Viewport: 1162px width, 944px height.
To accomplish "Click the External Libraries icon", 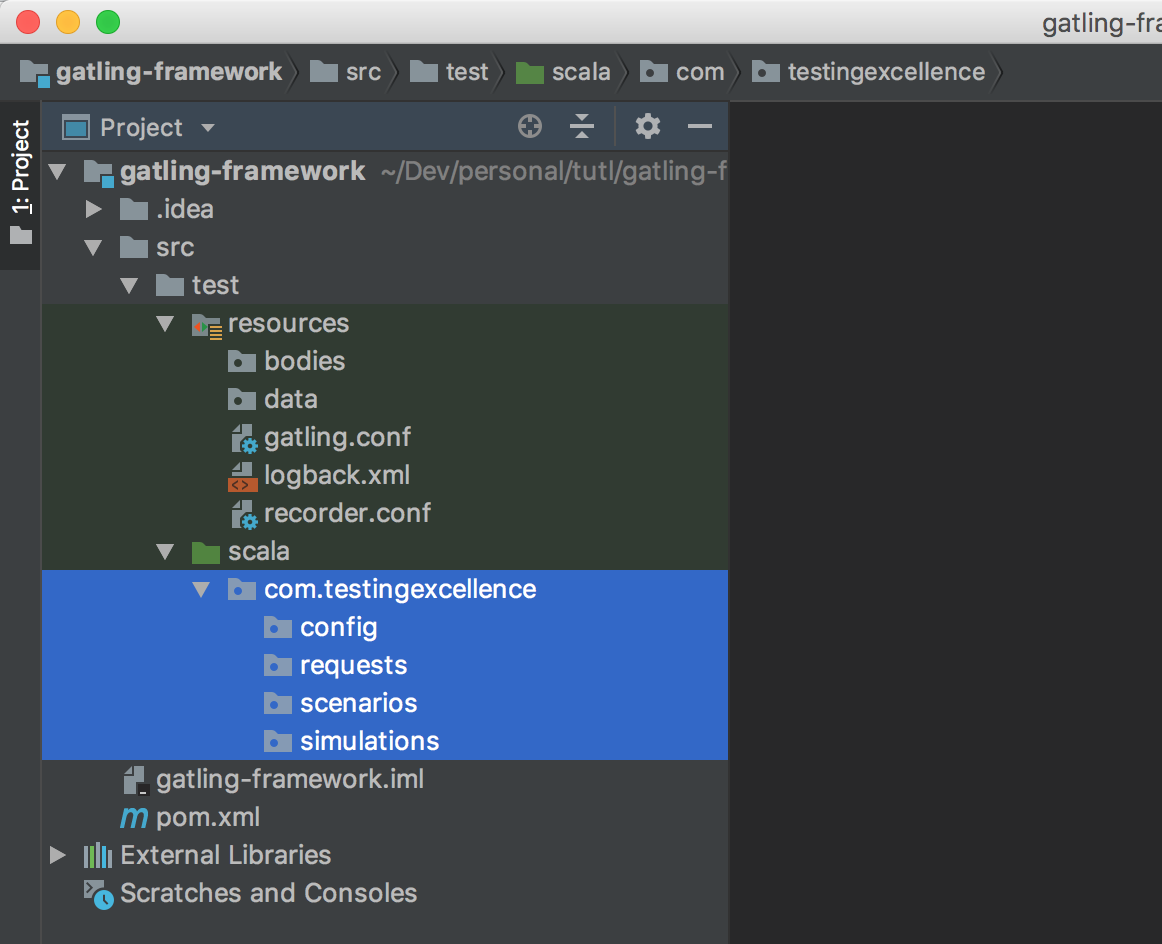I will 97,855.
